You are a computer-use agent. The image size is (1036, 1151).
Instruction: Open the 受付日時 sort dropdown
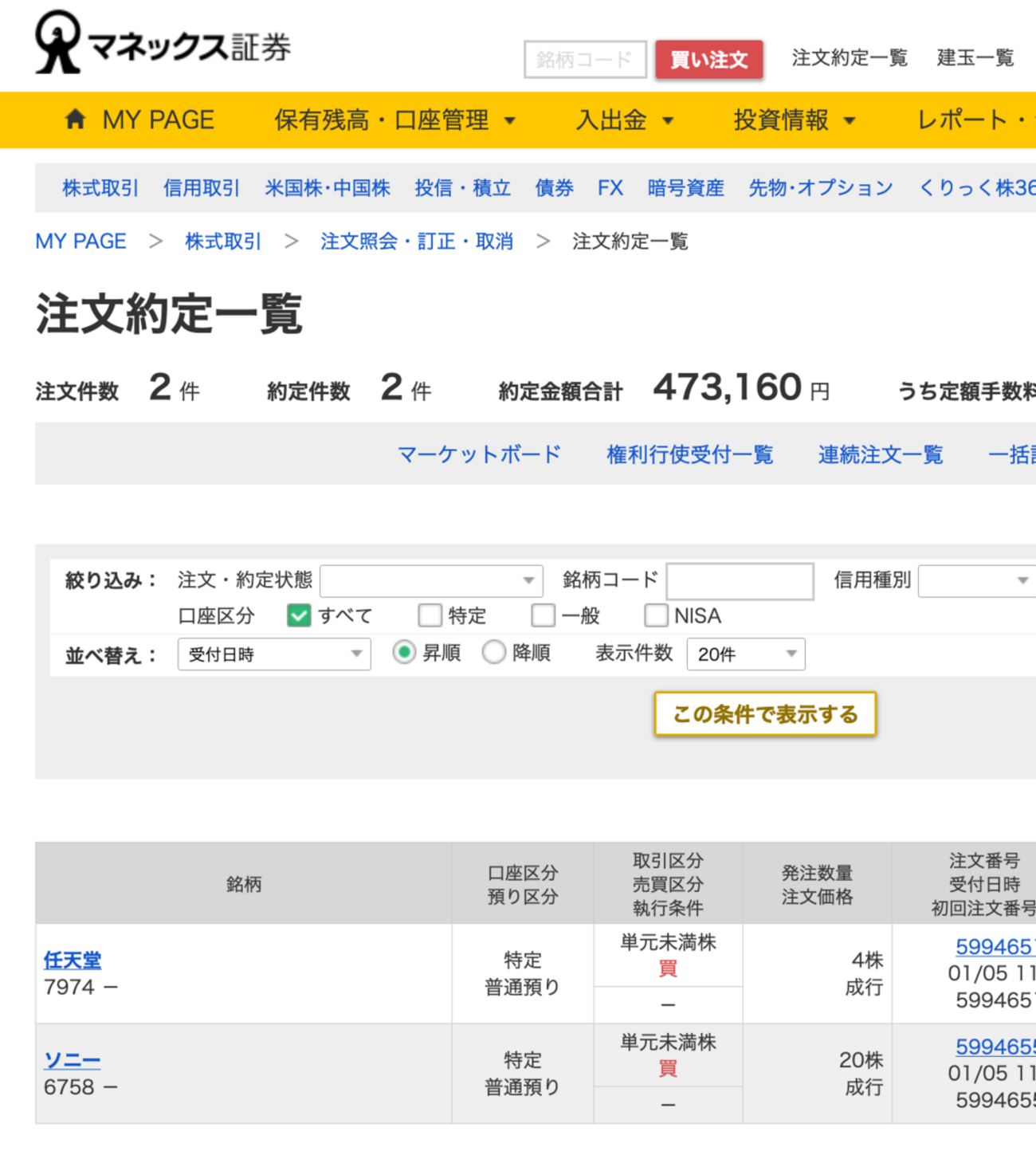click(x=274, y=654)
